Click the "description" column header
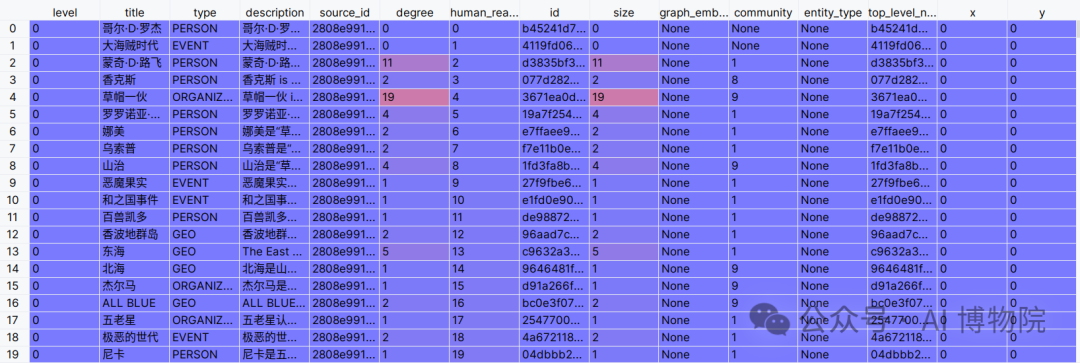The image size is (1080, 363). 274,12
